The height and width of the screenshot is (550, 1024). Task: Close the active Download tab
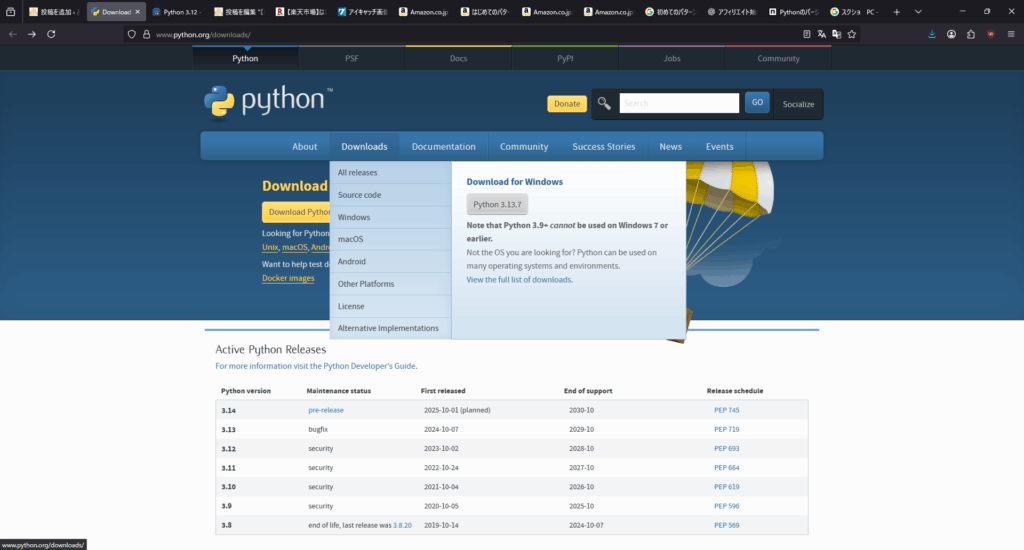(137, 12)
